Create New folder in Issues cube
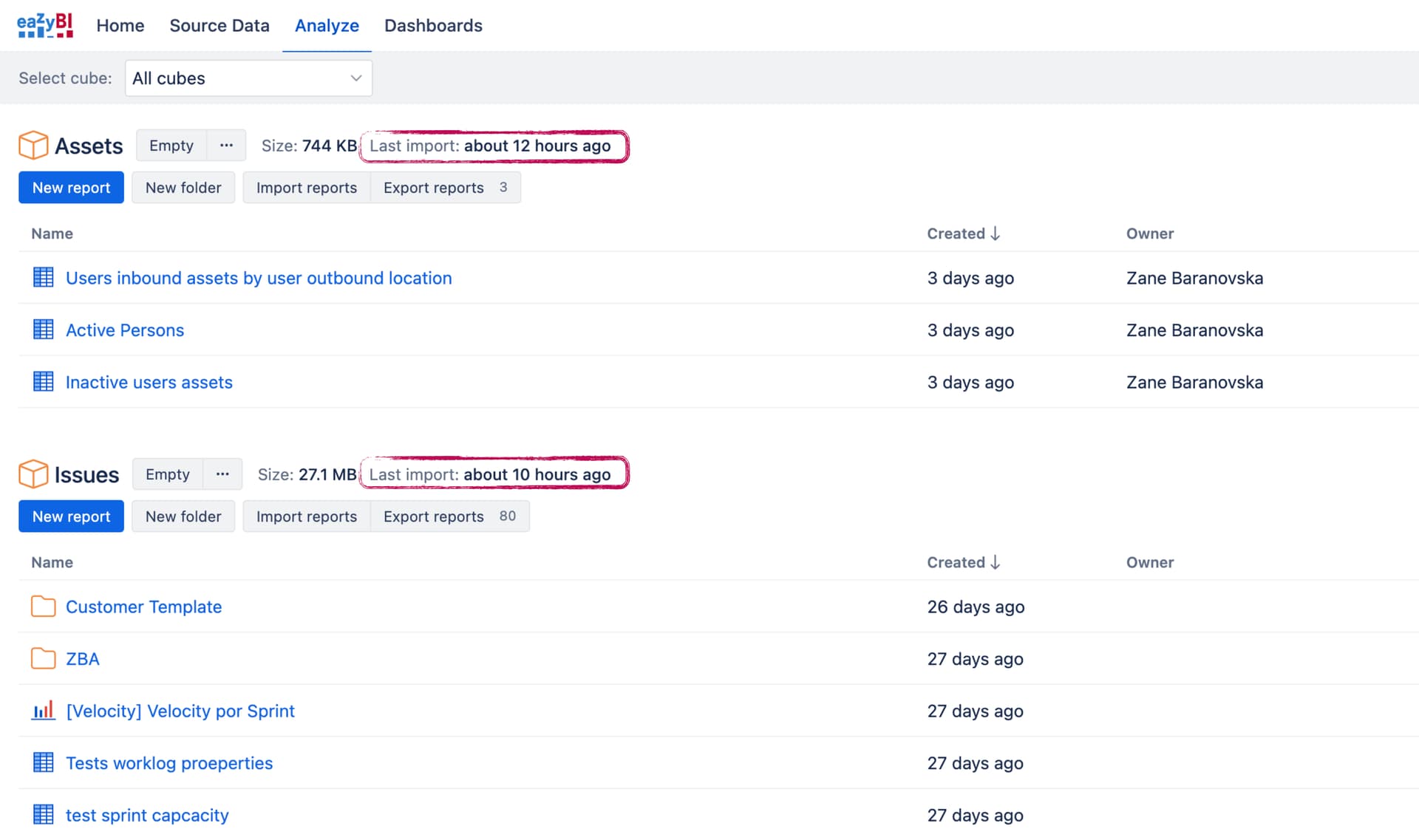Screen dimensions: 1419x840 coord(183,516)
